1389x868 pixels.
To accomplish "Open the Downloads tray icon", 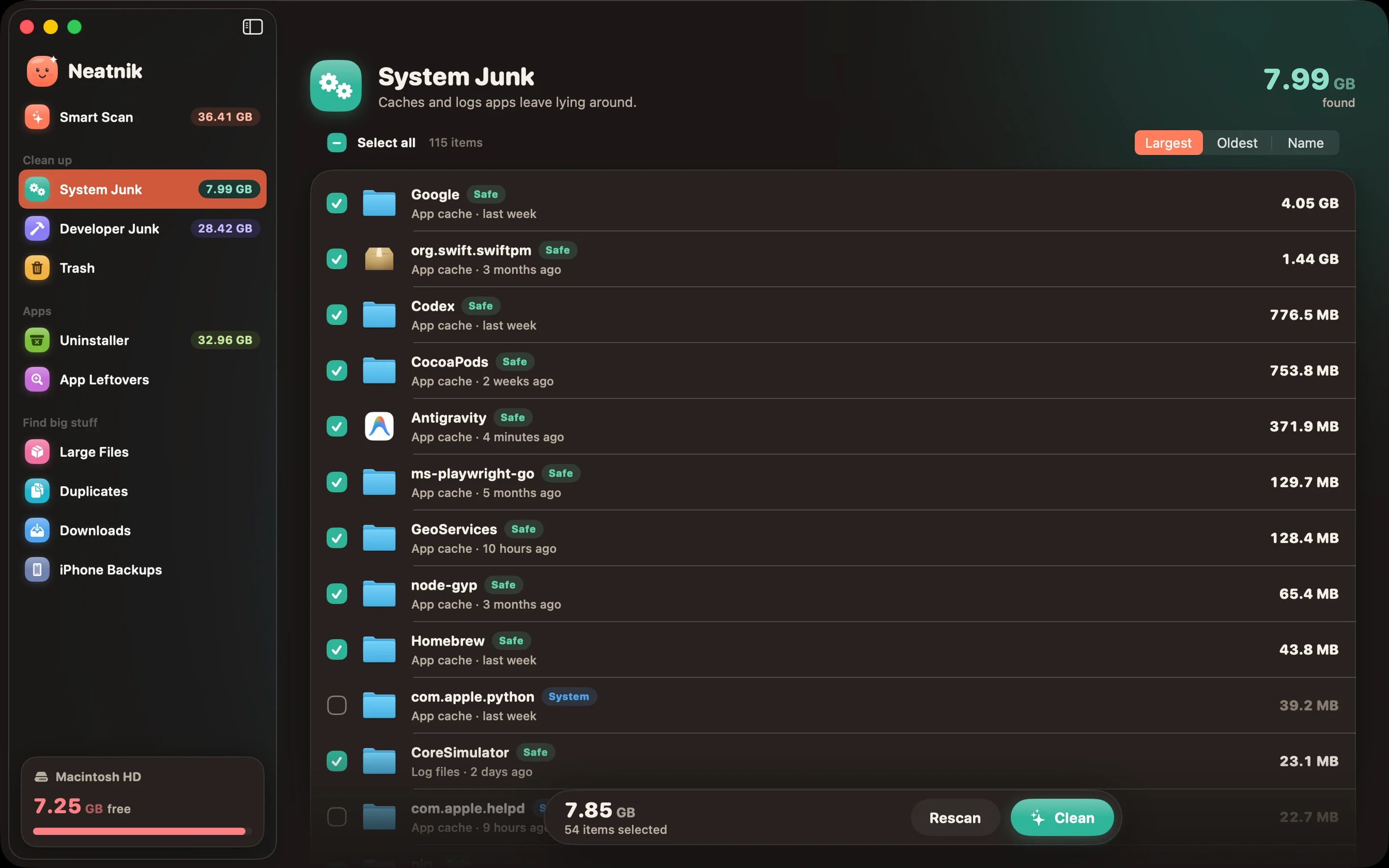I will [x=37, y=530].
